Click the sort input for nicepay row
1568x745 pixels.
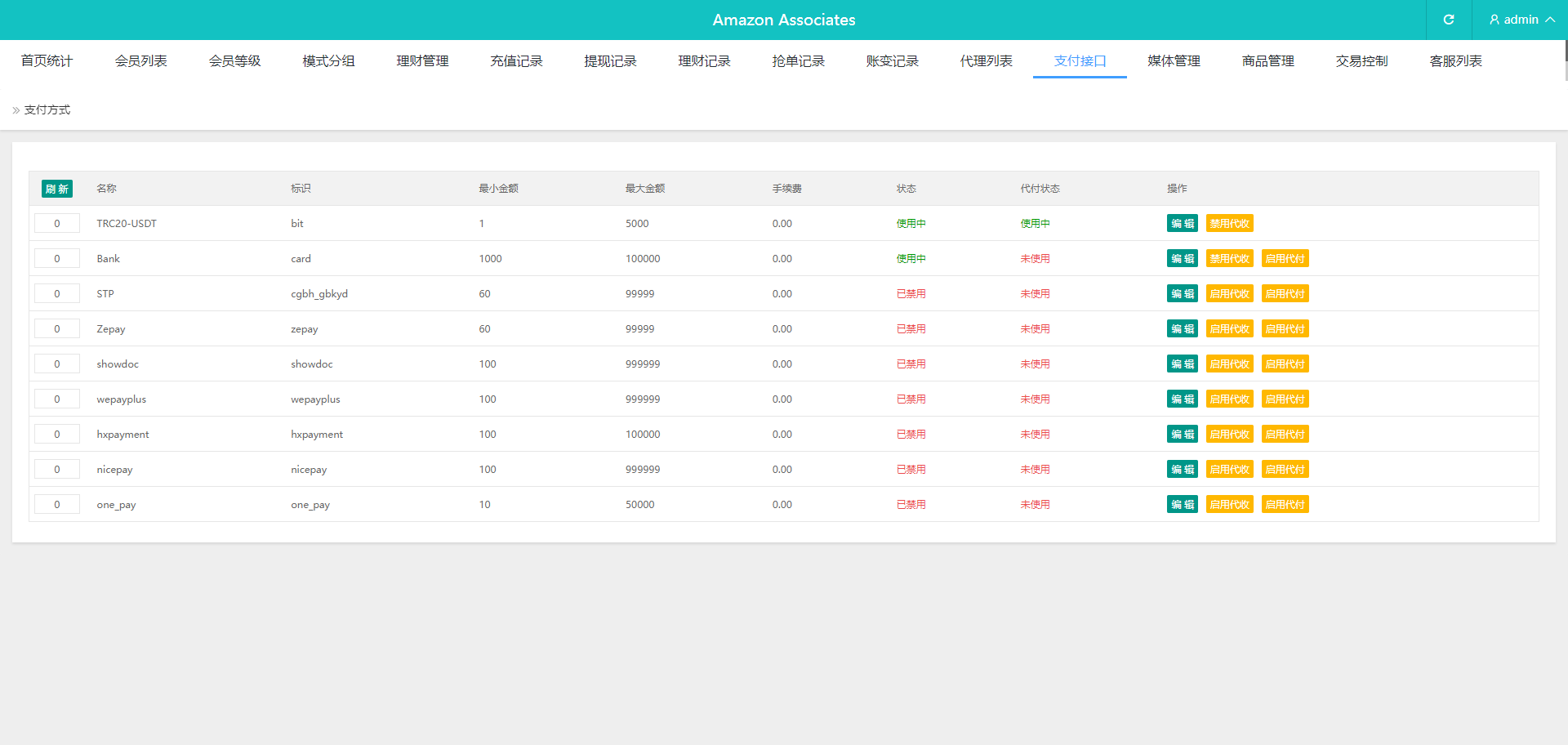[57, 470]
